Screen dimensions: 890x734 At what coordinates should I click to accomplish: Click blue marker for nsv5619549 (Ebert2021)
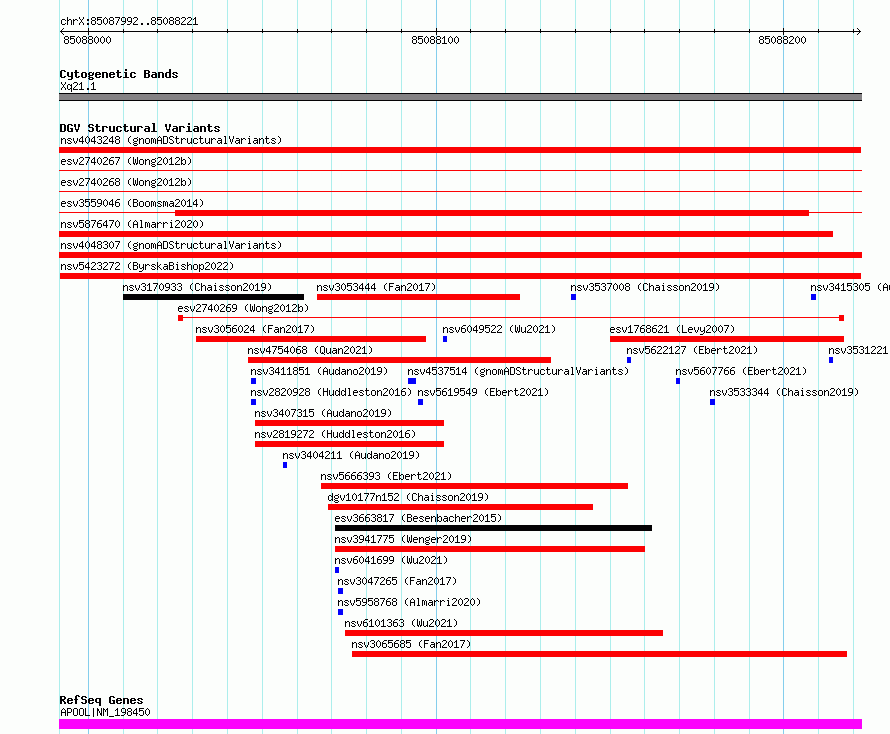pos(421,402)
